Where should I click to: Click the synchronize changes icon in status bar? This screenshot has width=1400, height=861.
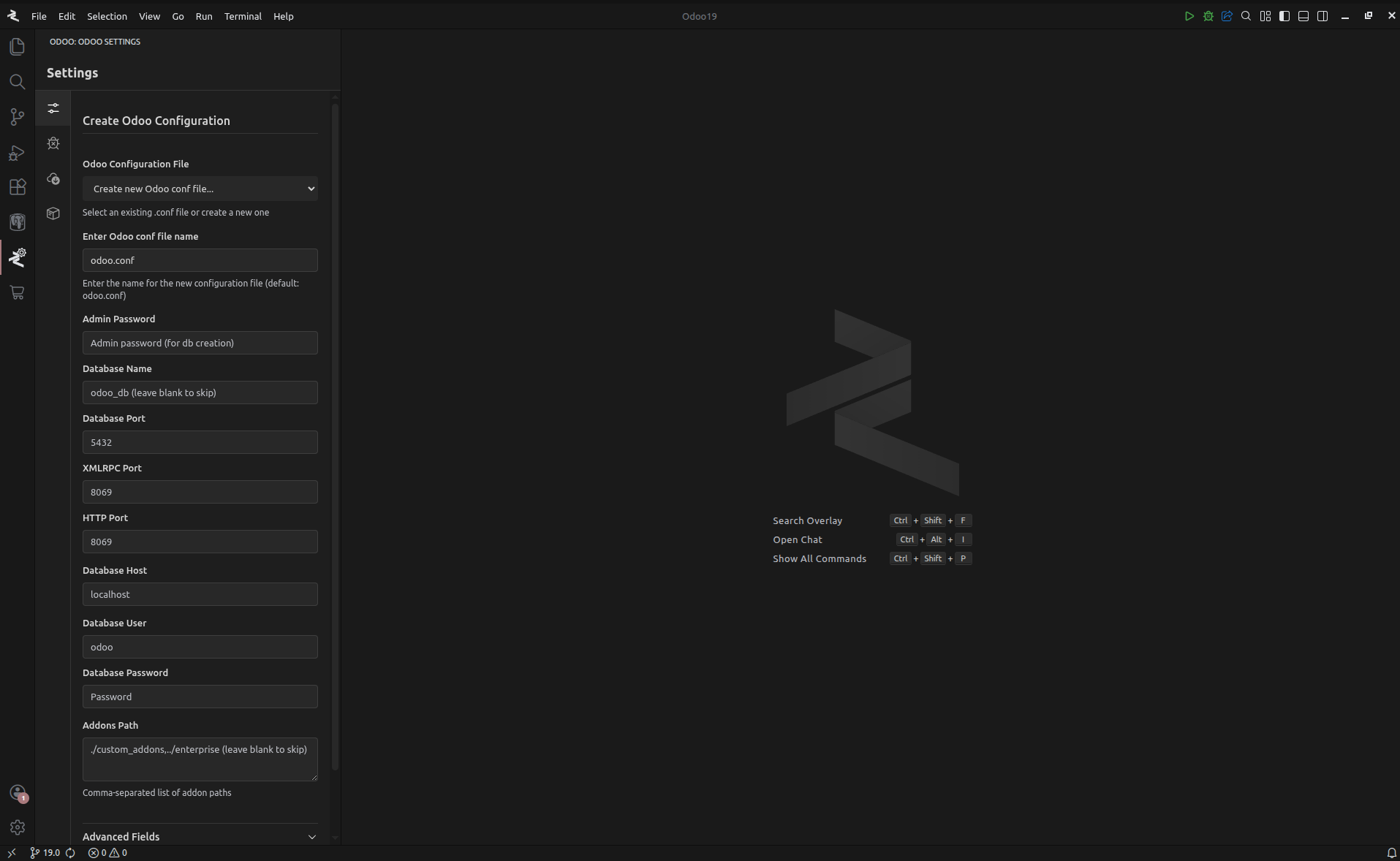pos(71,852)
